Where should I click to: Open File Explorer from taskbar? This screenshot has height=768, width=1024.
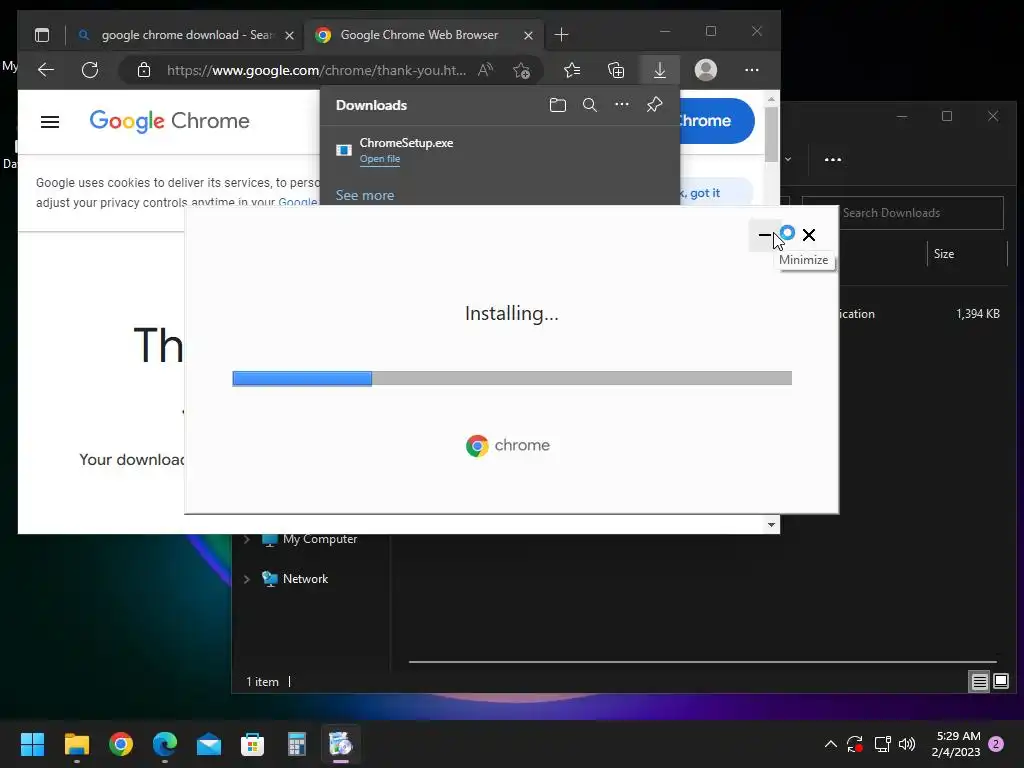point(76,744)
